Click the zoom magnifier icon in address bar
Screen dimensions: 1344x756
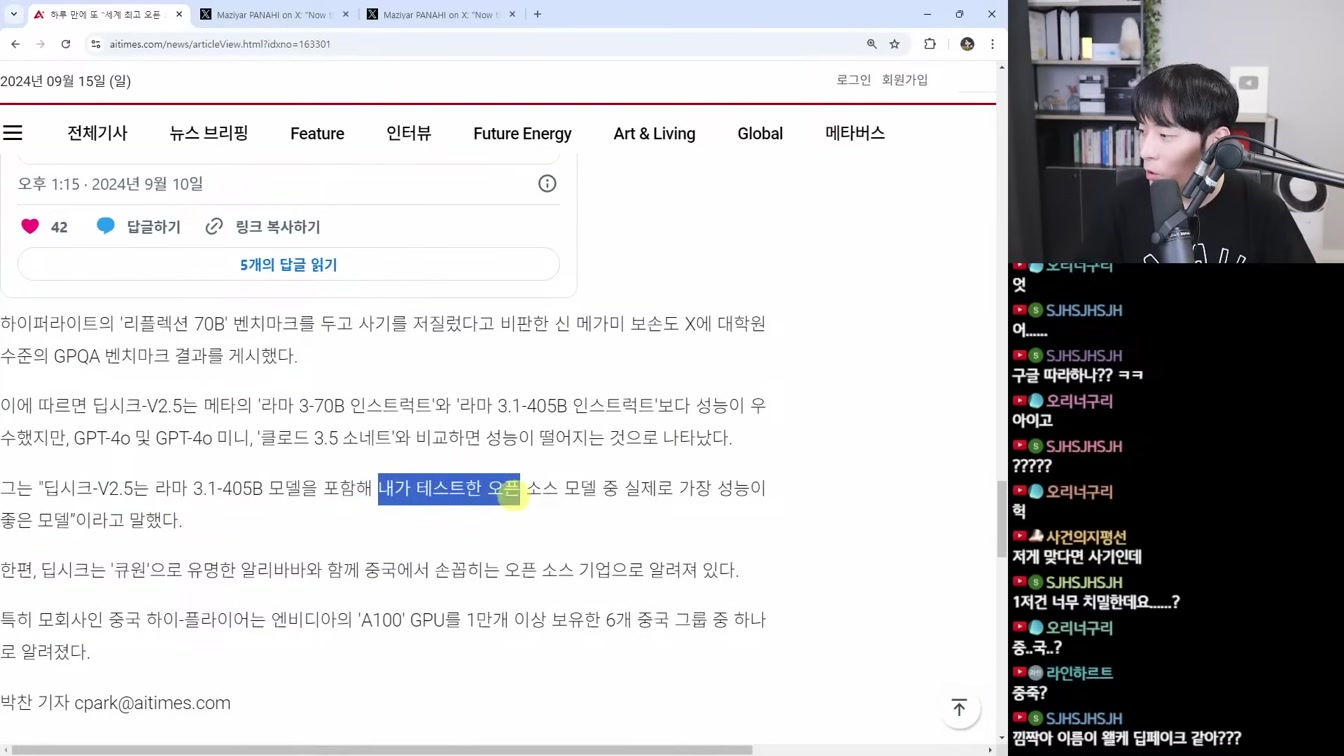point(872,44)
